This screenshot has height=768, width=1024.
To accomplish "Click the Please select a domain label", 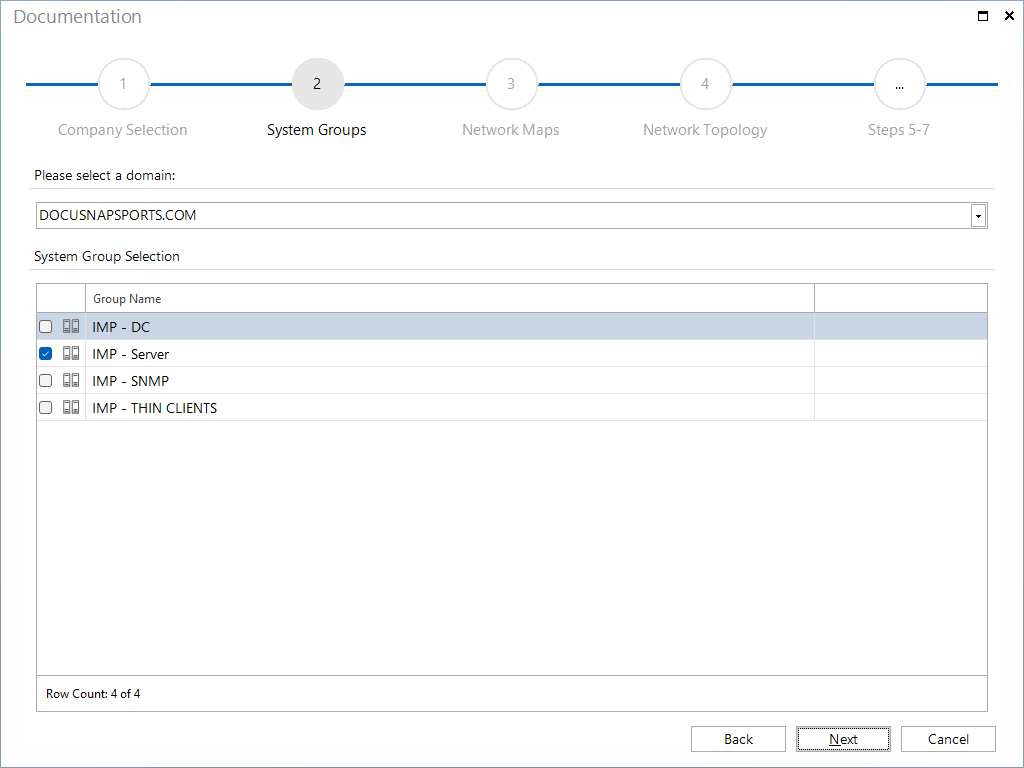I will [x=104, y=175].
